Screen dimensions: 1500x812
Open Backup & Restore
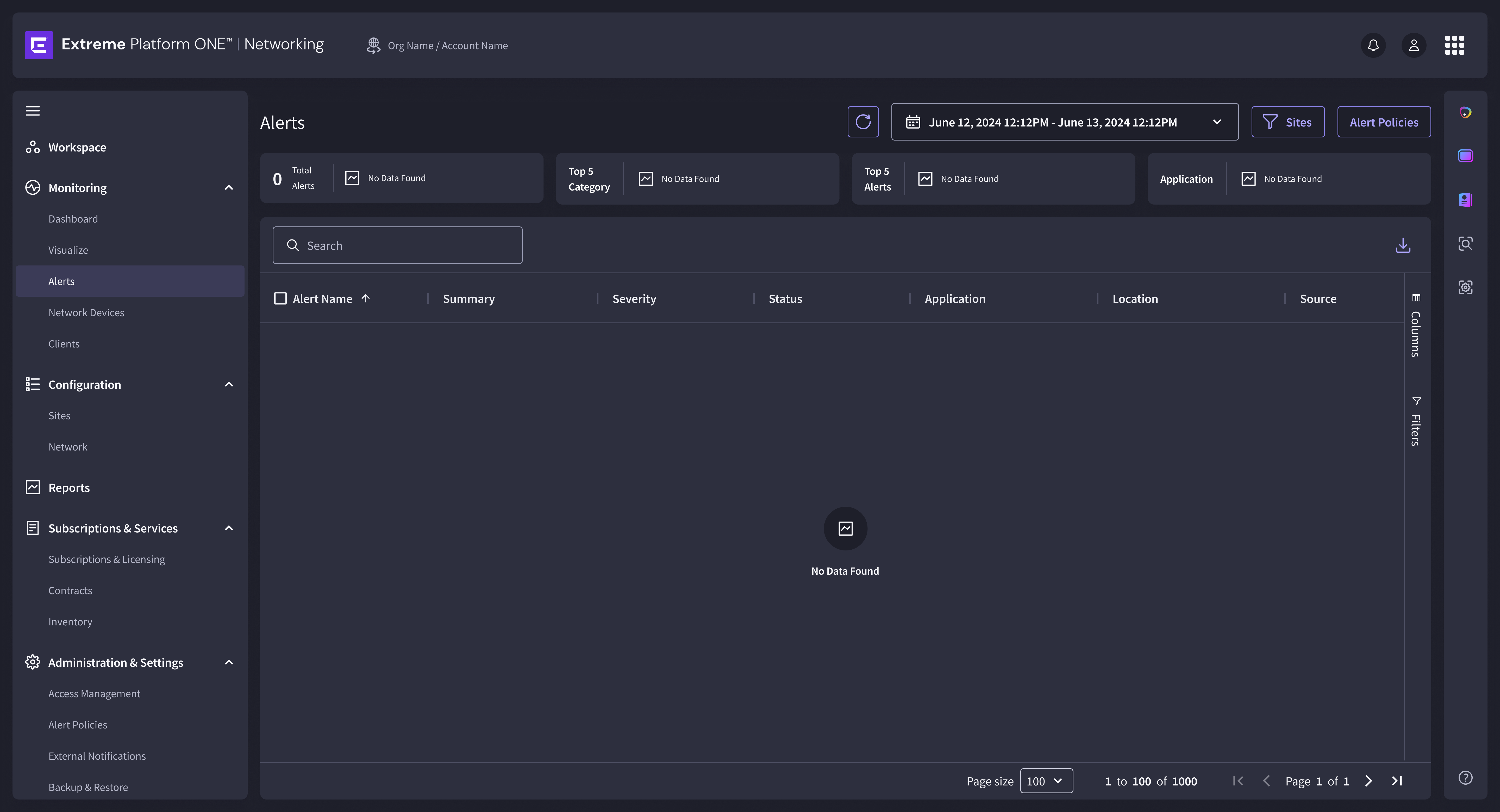coord(88,787)
